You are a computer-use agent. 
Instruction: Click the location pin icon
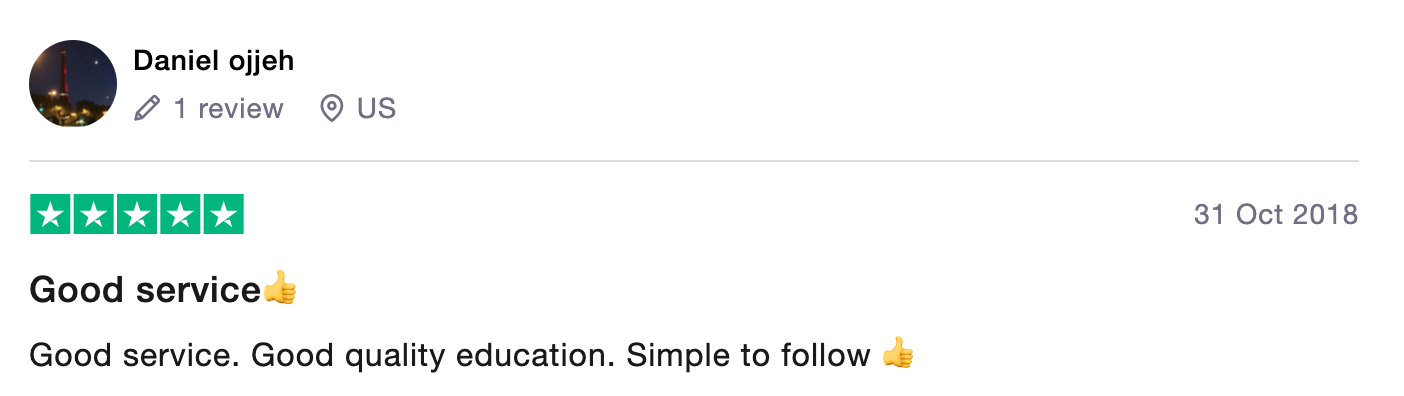click(331, 108)
